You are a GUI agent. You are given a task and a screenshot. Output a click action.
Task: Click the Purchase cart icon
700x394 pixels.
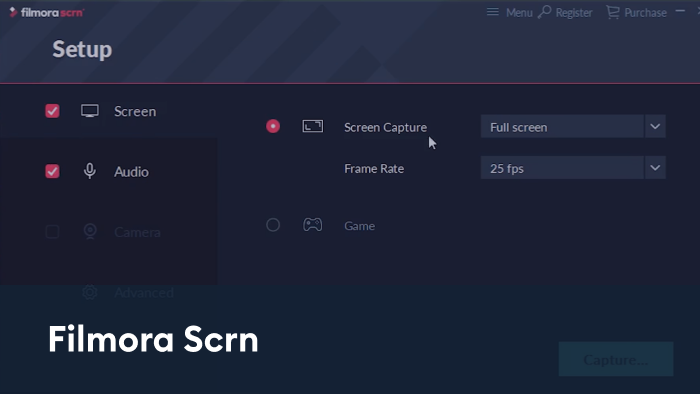612,12
